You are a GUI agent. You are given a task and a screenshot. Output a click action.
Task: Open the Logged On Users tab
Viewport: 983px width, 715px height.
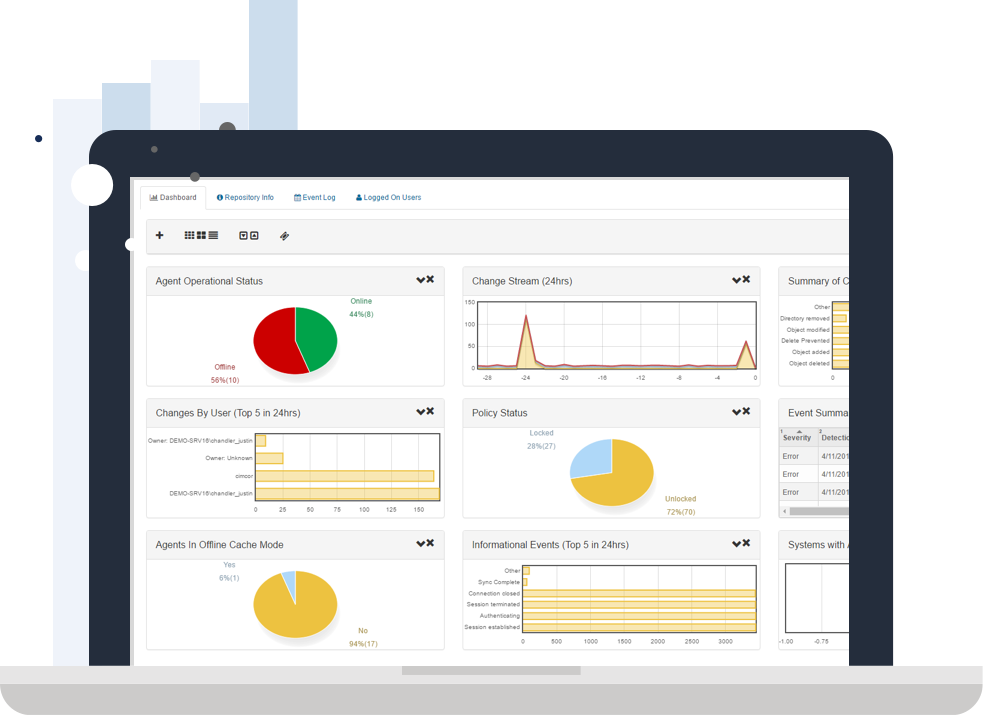click(389, 197)
